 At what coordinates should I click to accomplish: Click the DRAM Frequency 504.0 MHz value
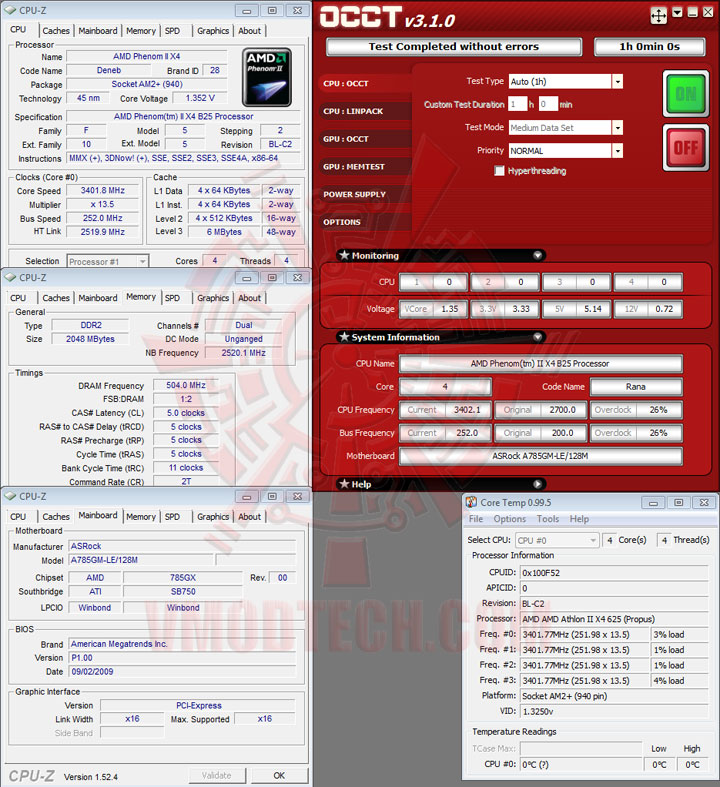[186, 385]
